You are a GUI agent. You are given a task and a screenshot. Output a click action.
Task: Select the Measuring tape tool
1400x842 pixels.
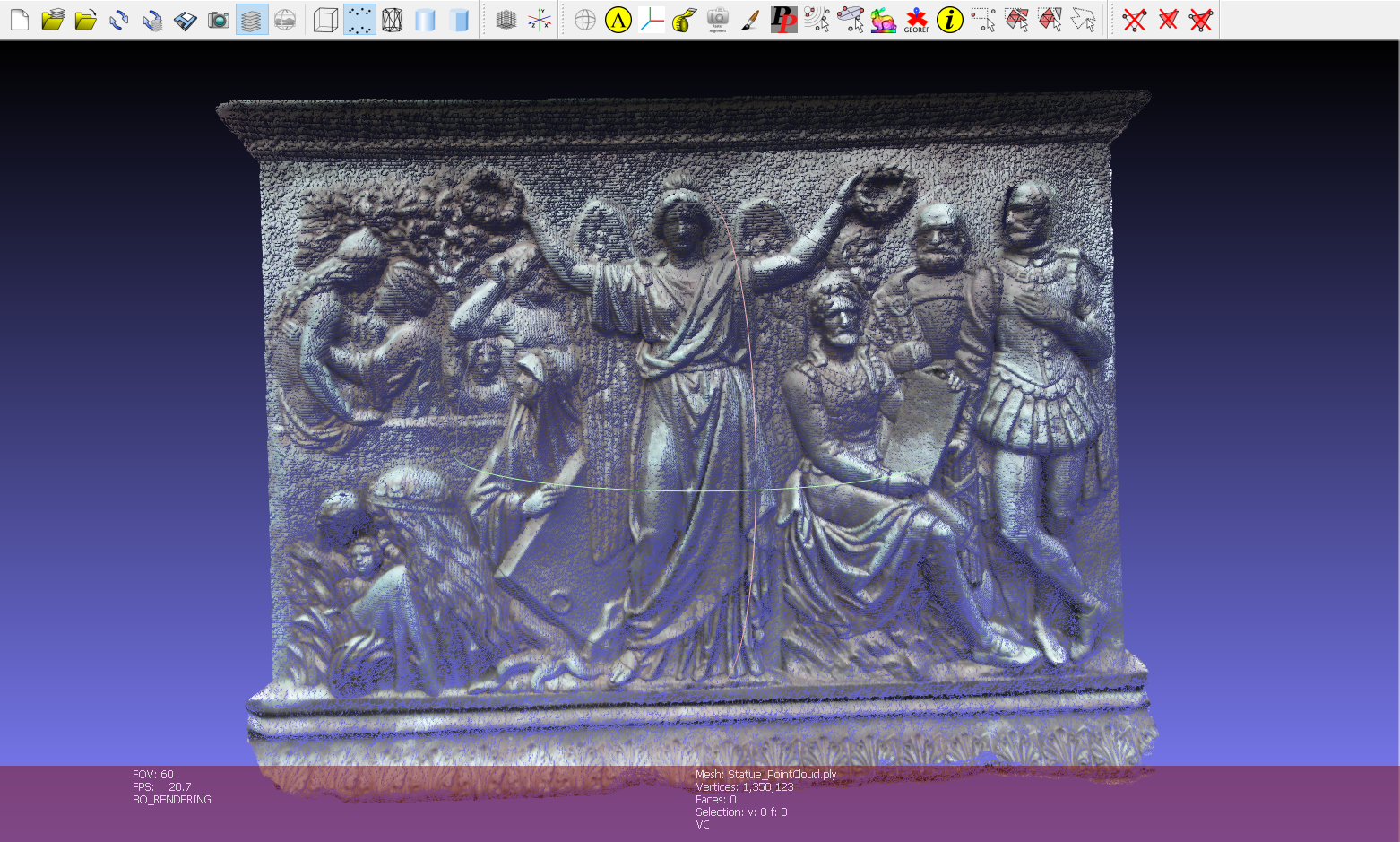(685, 20)
